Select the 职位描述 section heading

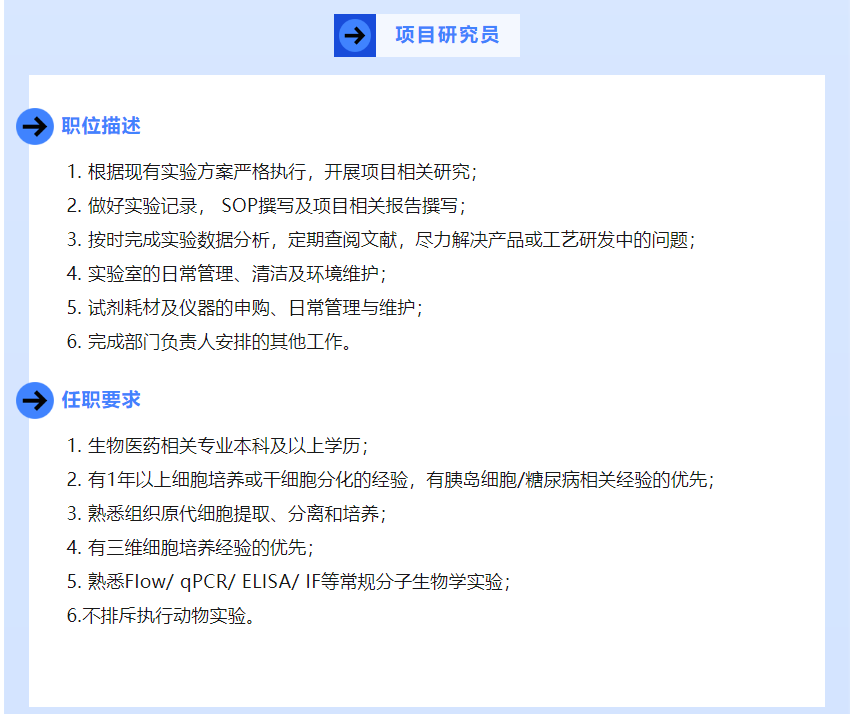coord(101,126)
